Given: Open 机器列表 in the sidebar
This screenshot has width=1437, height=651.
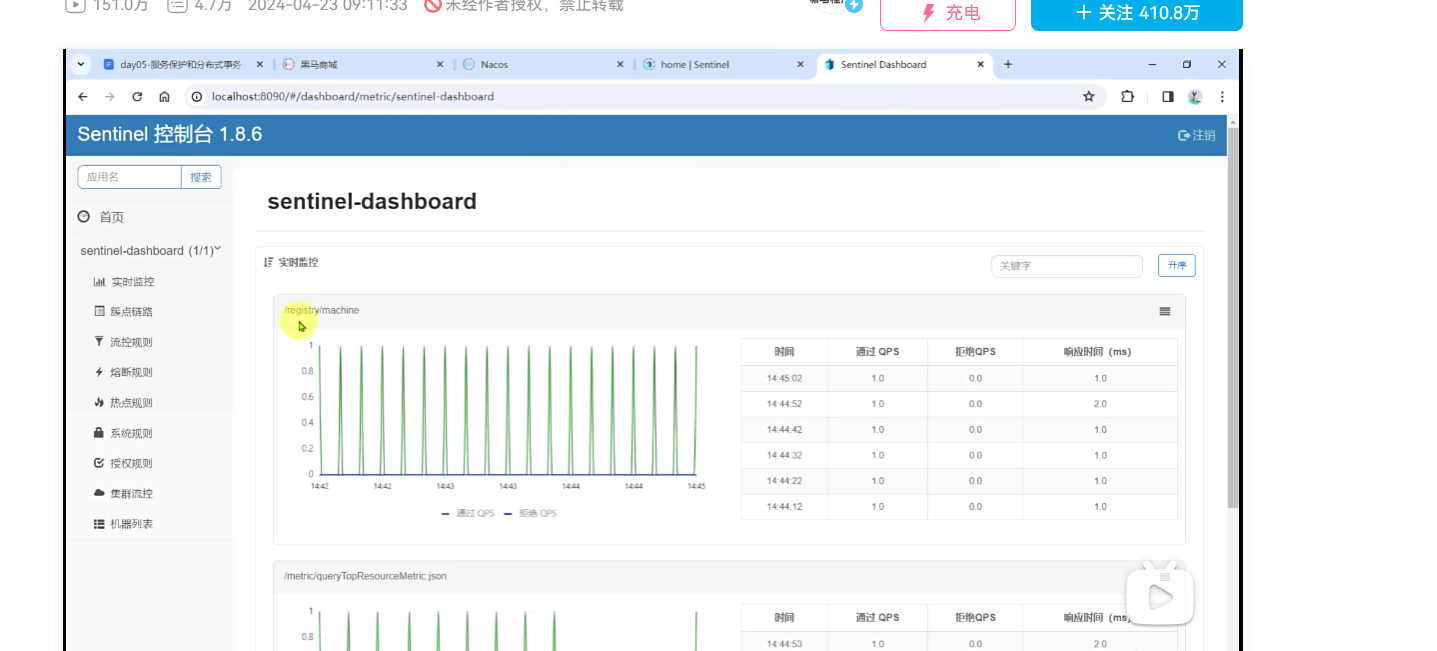Looking at the screenshot, I should tap(123, 524).
